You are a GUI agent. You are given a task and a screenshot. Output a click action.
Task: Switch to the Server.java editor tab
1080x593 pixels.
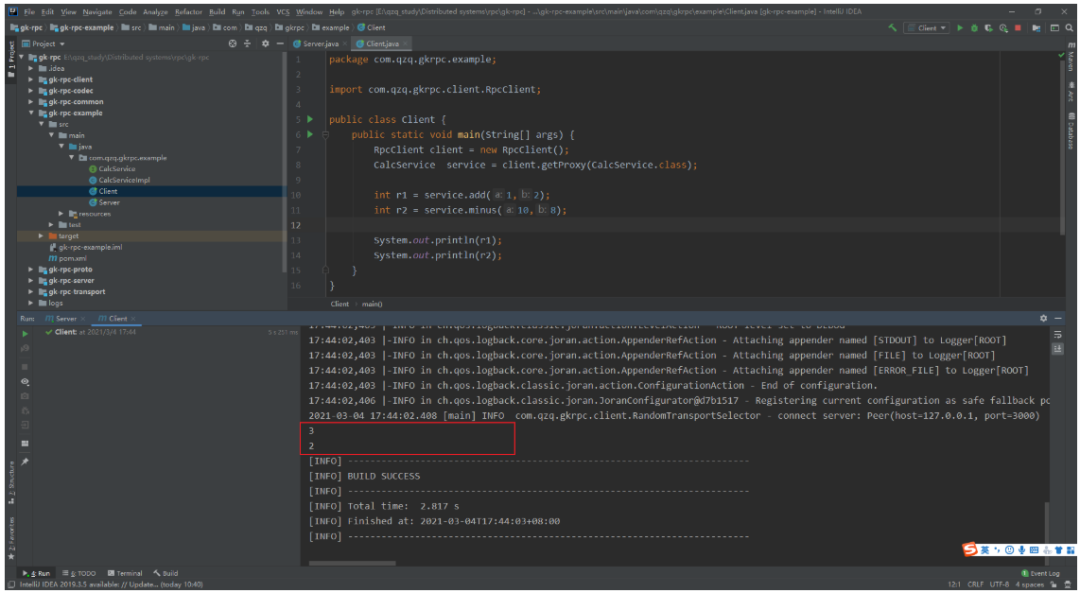(x=321, y=44)
